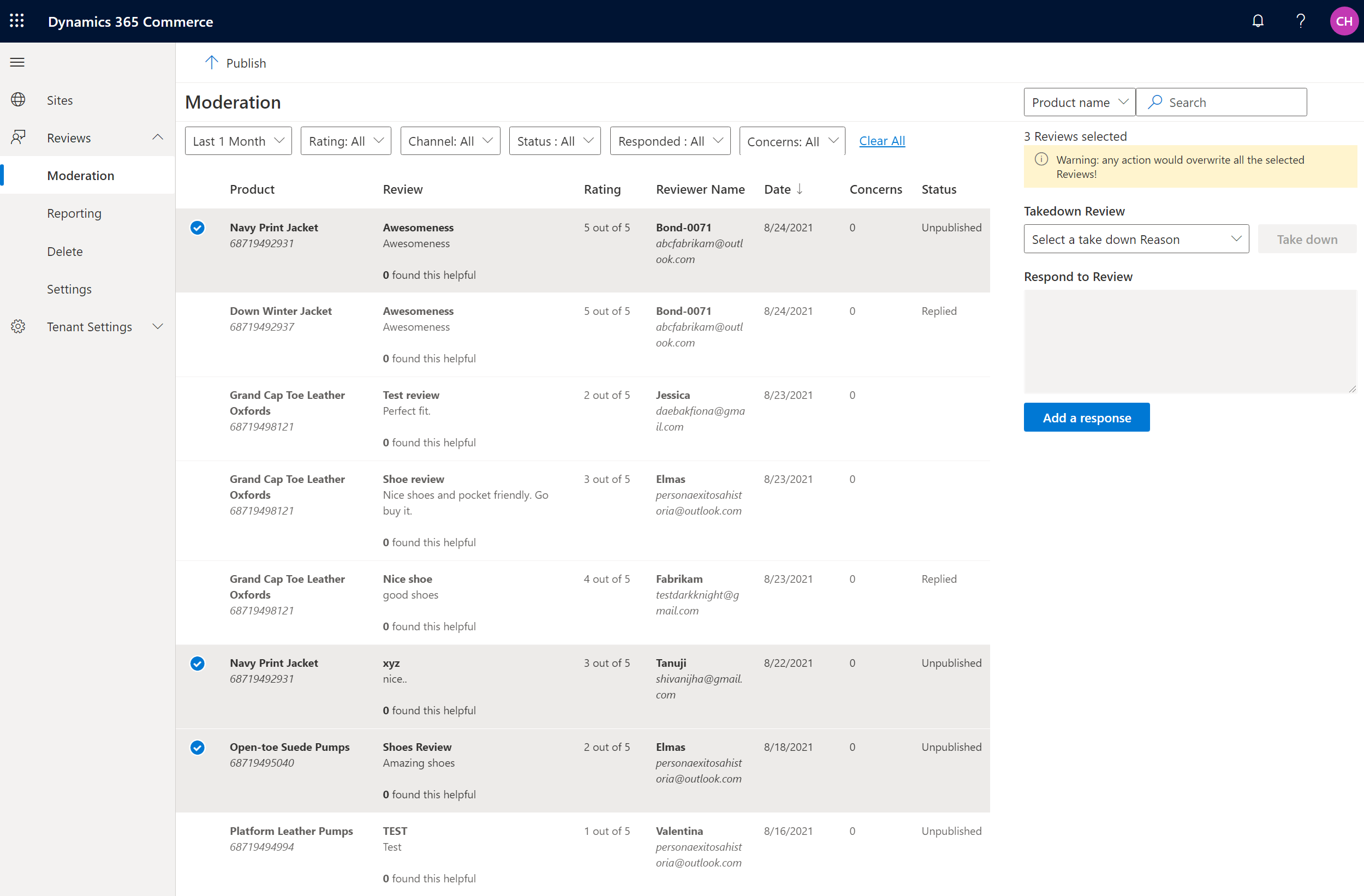
Task: Toggle the xyz Navy Print Jacket review checkbox
Action: click(x=197, y=662)
